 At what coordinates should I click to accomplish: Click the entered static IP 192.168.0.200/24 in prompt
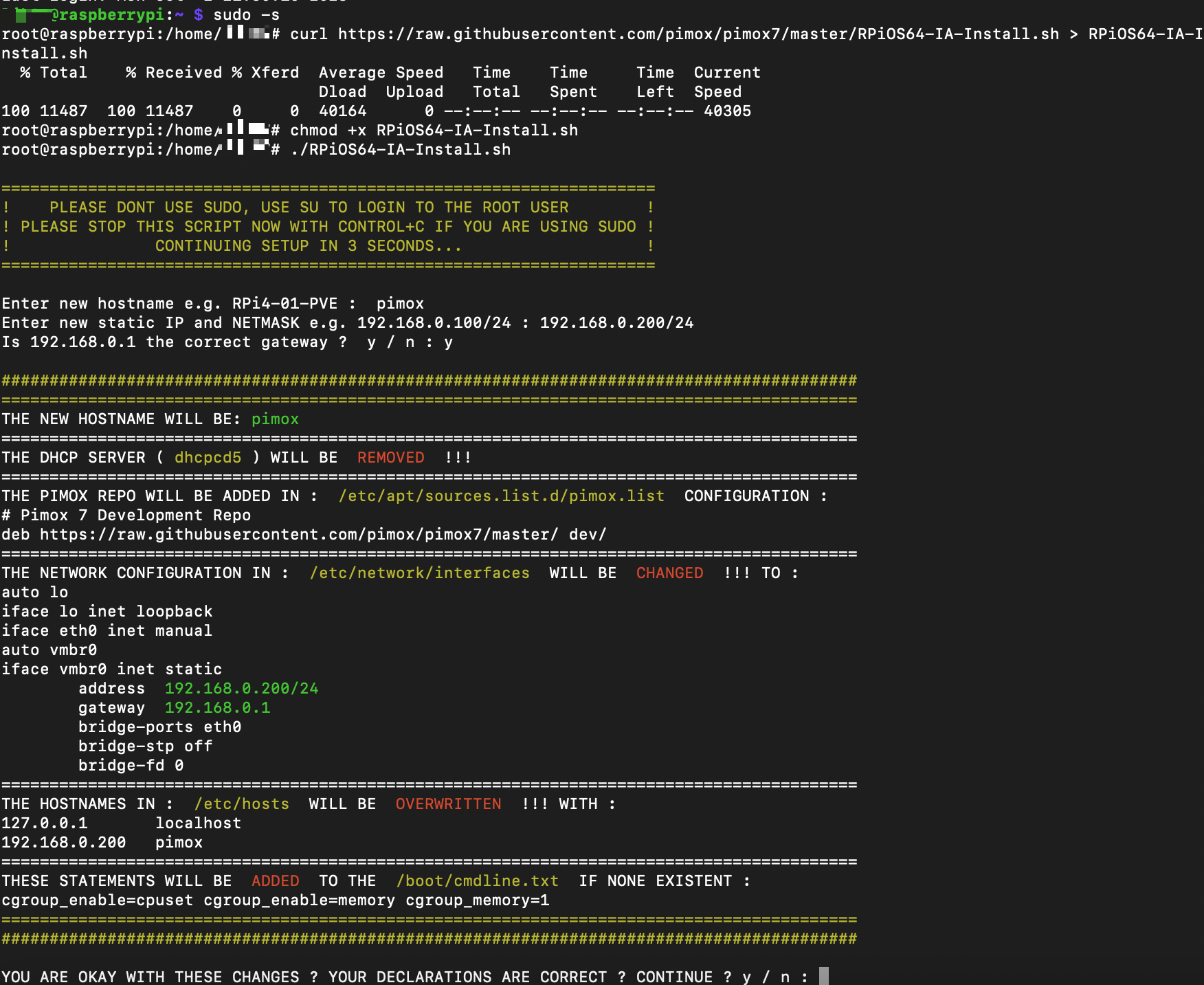coord(616,323)
